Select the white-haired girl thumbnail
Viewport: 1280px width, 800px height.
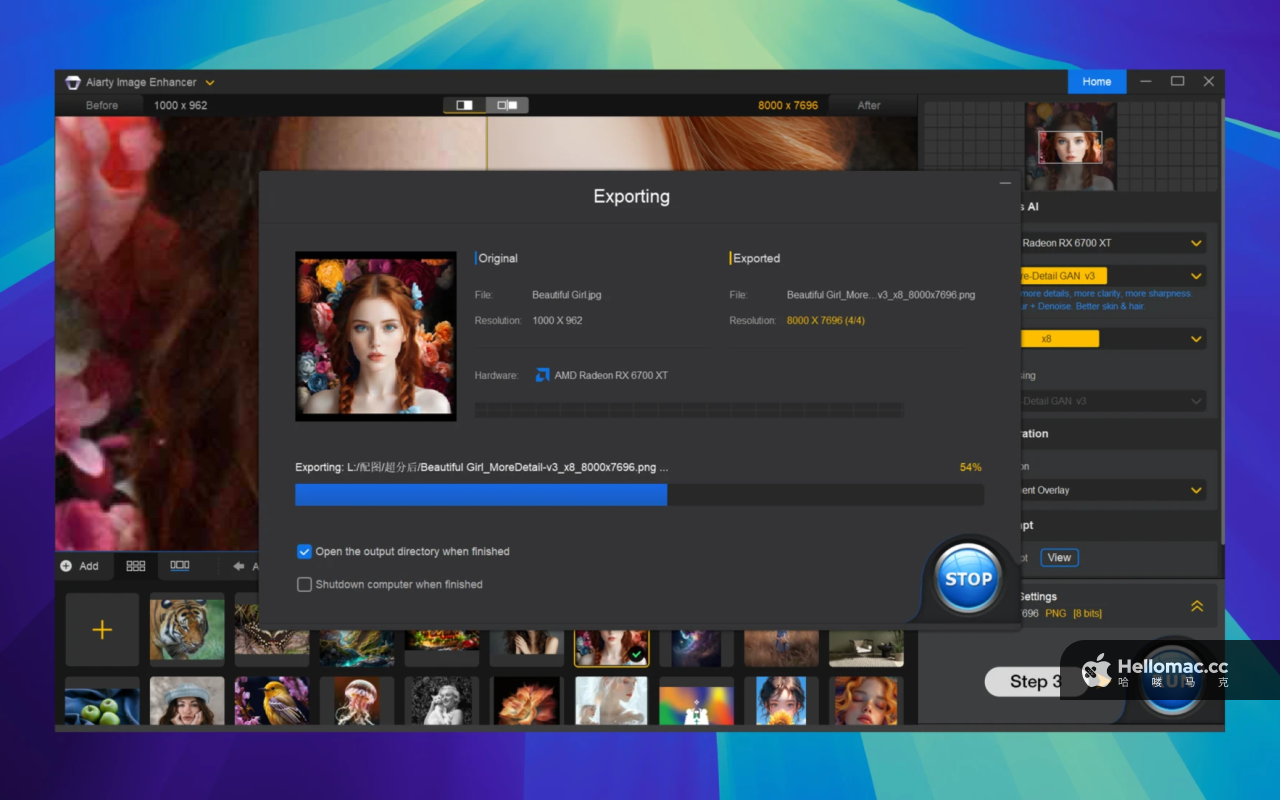point(611,701)
